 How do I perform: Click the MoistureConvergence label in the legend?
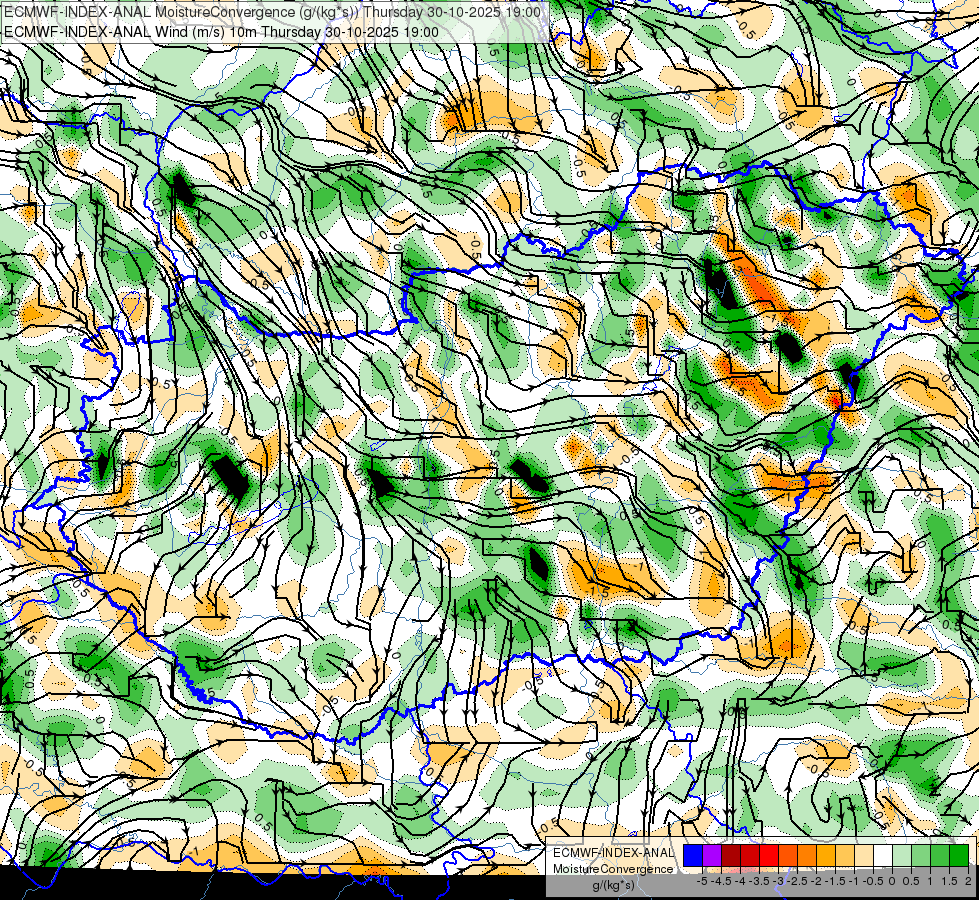(613, 869)
